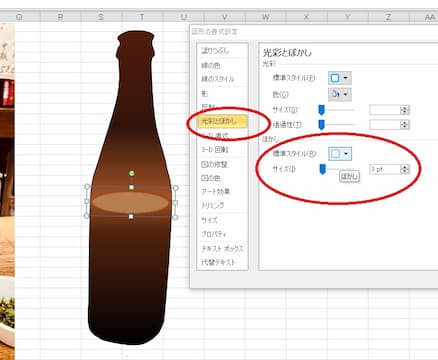The image size is (438, 360).
Task: Open the glow 色(C) color dropdown
Action: point(340,94)
